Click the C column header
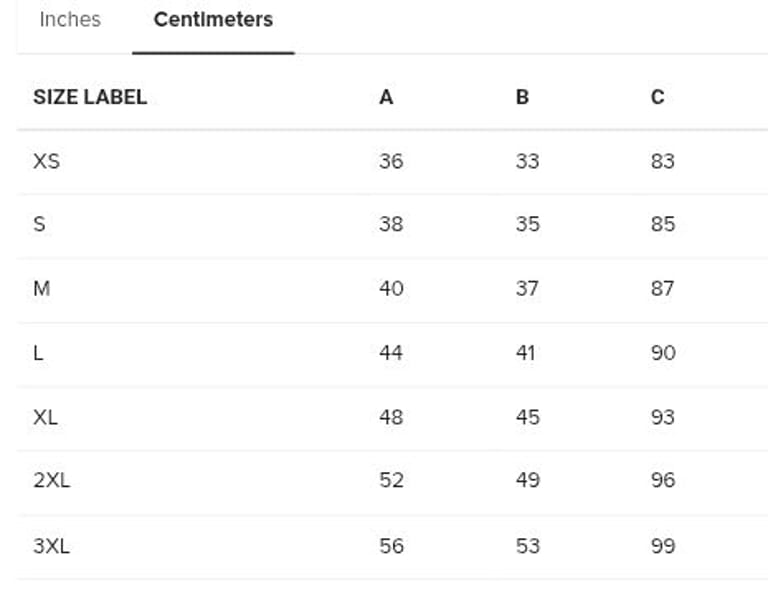 pyautogui.click(x=657, y=97)
